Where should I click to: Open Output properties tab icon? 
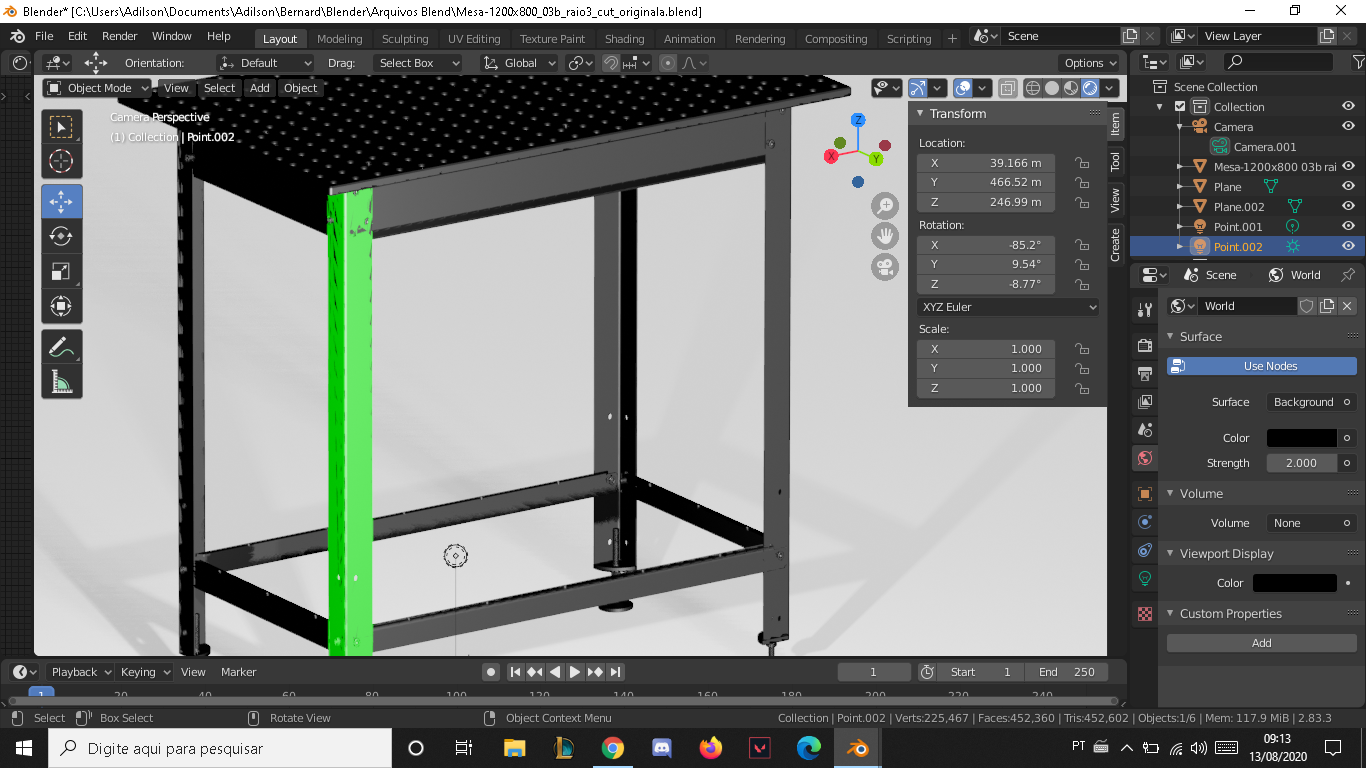click(1145, 374)
